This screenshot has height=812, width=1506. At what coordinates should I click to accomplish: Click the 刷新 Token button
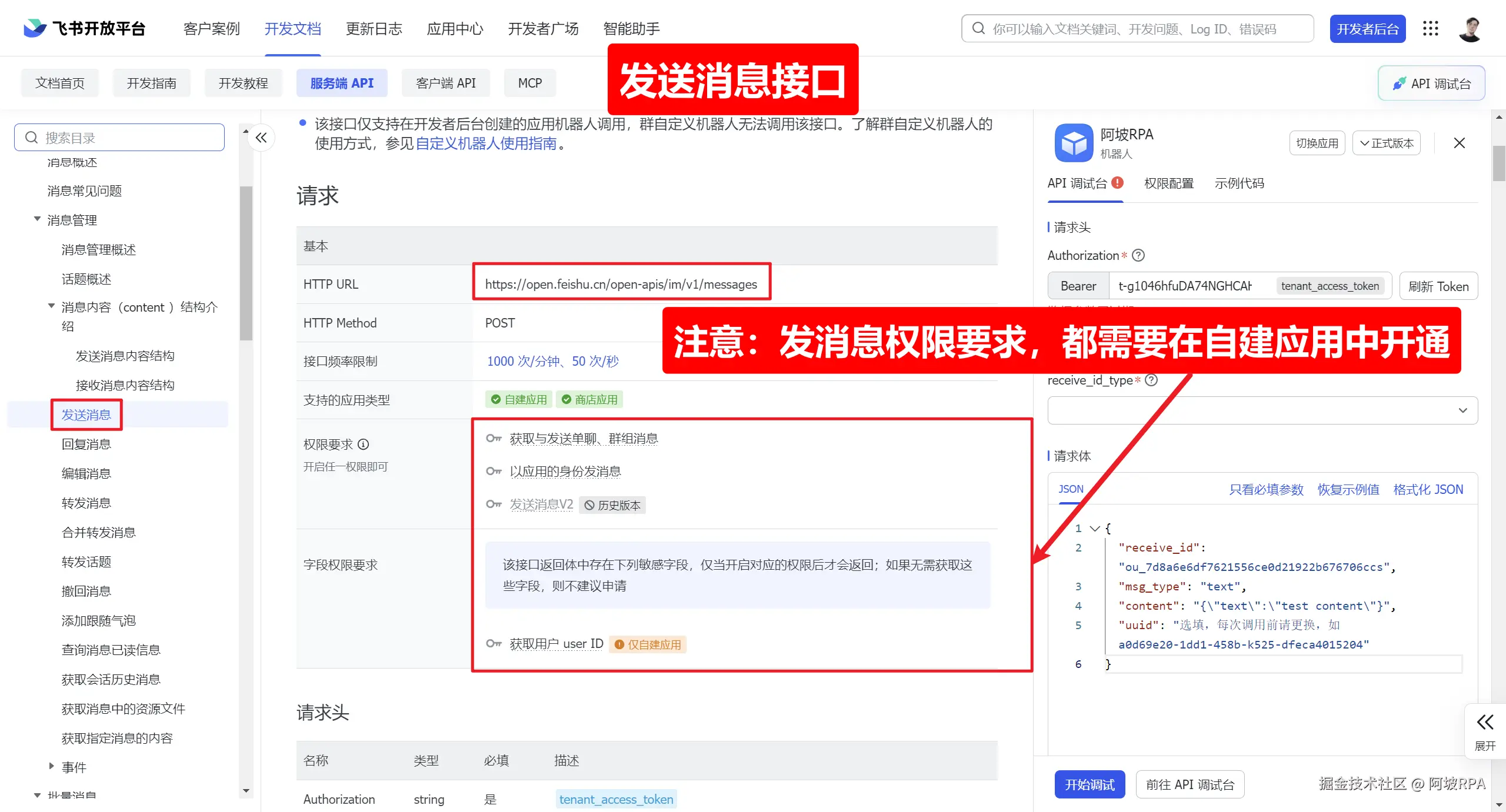coord(1438,286)
